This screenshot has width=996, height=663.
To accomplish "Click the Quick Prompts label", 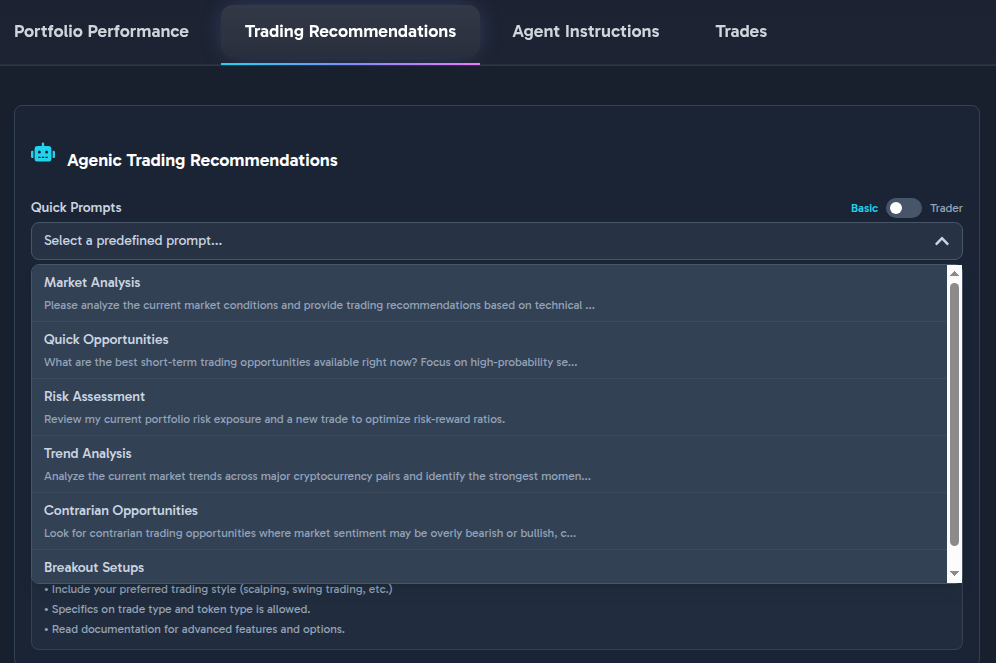I will tap(76, 207).
